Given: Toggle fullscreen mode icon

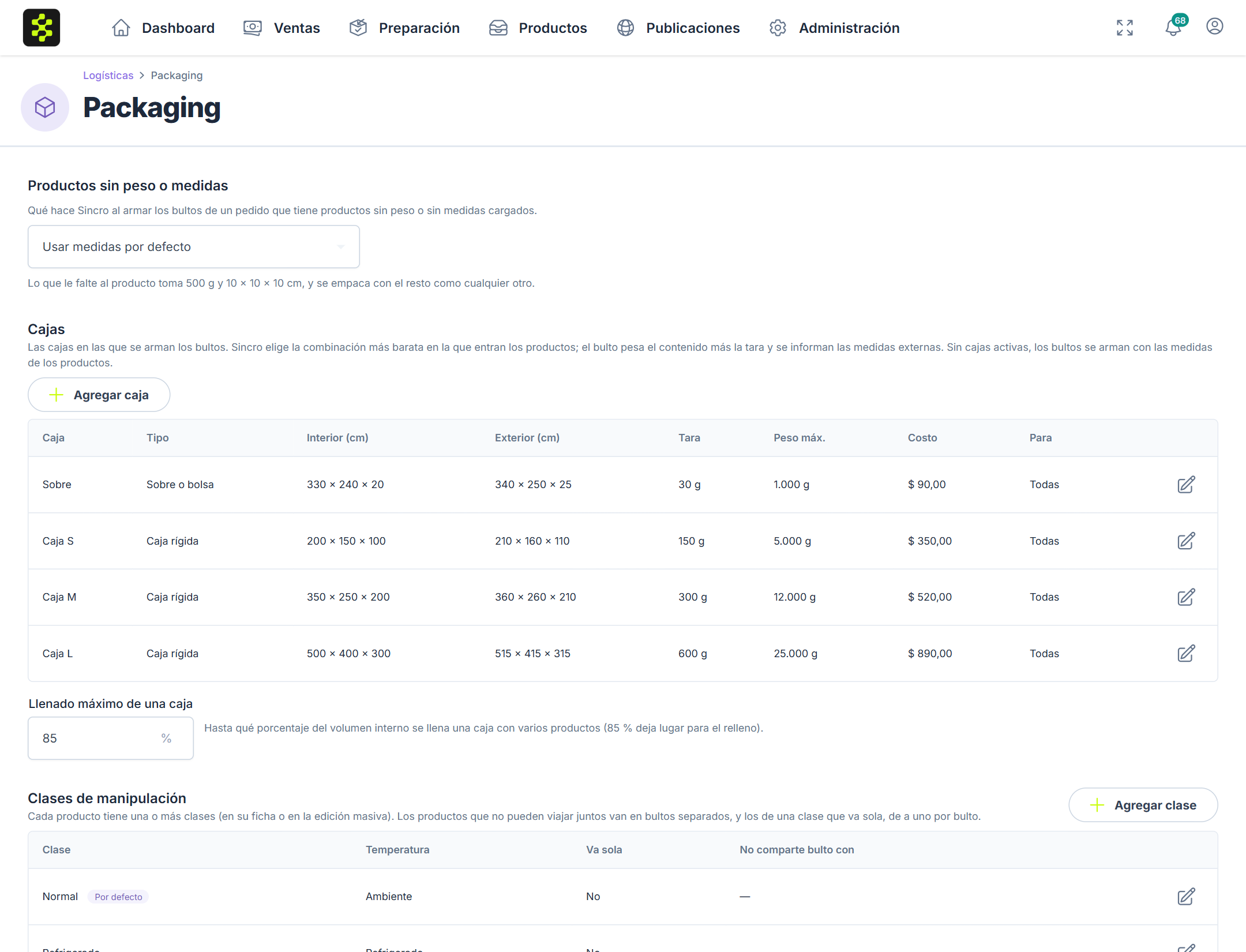Looking at the screenshot, I should pyautogui.click(x=1124, y=28).
